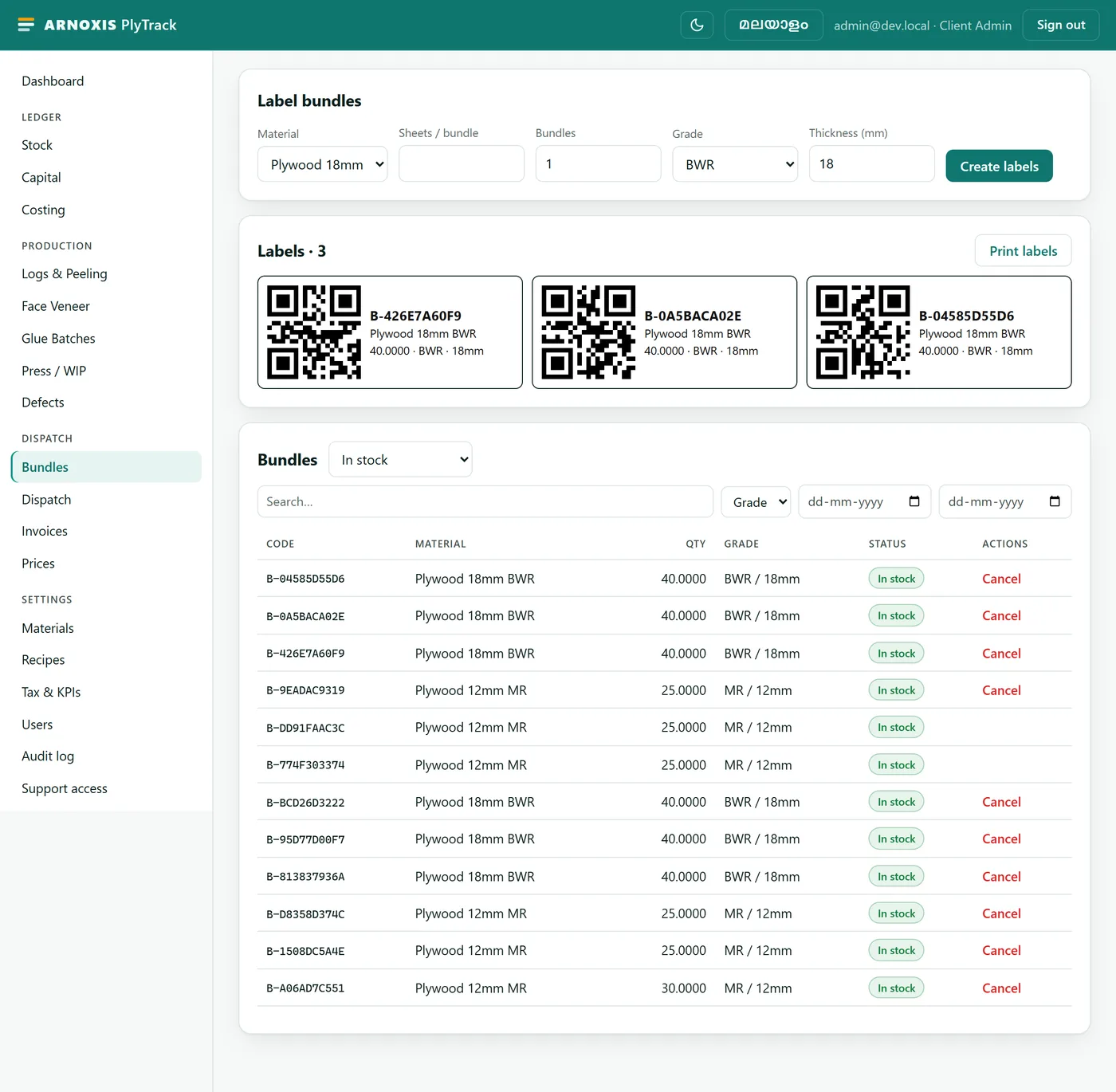
Task: Open Face Veneer section
Action: pyautogui.click(x=56, y=306)
